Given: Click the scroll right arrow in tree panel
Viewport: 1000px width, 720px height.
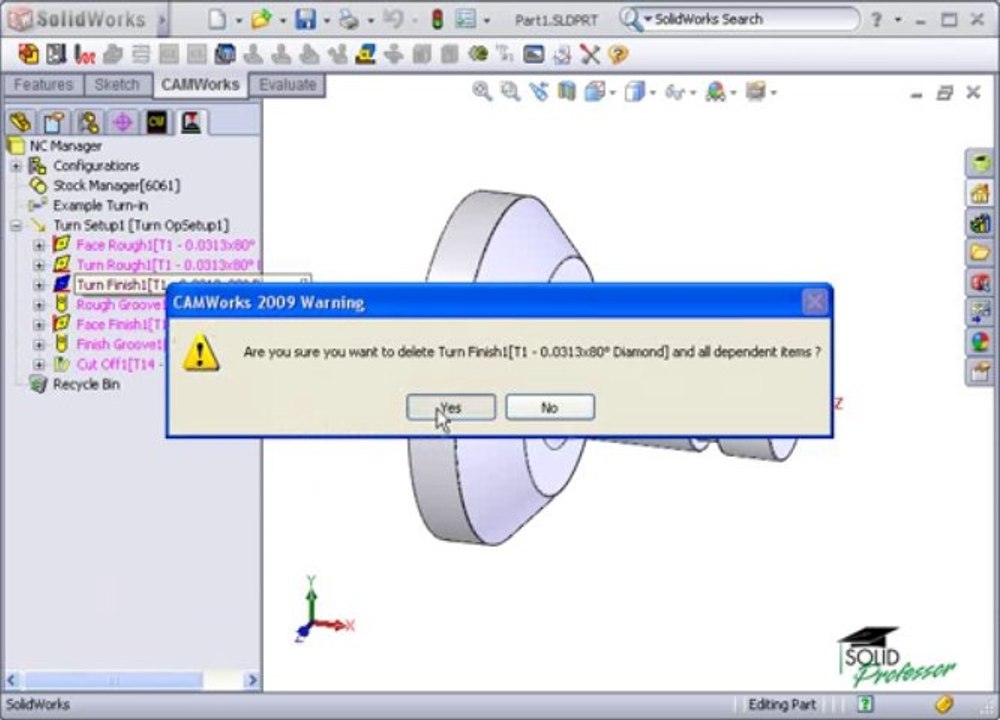Looking at the screenshot, I should click(252, 680).
